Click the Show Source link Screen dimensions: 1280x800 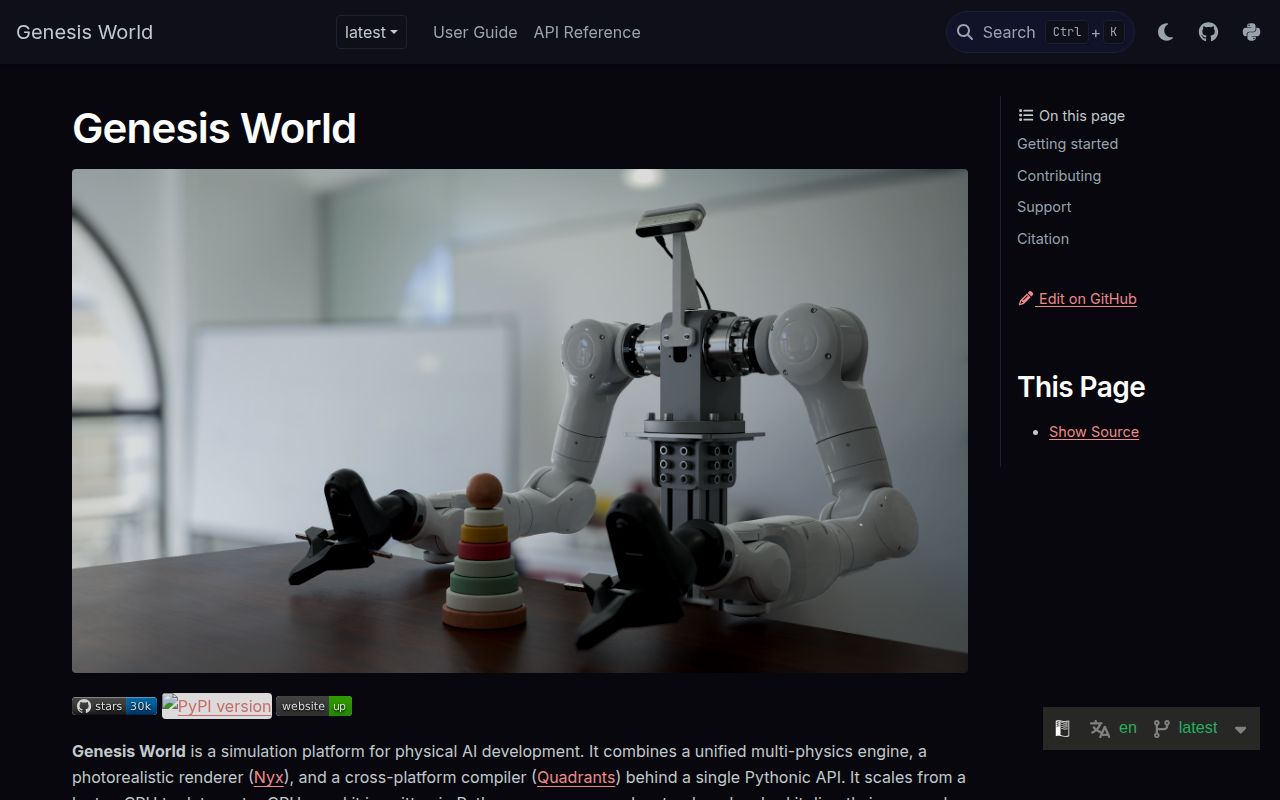pyautogui.click(x=1094, y=432)
